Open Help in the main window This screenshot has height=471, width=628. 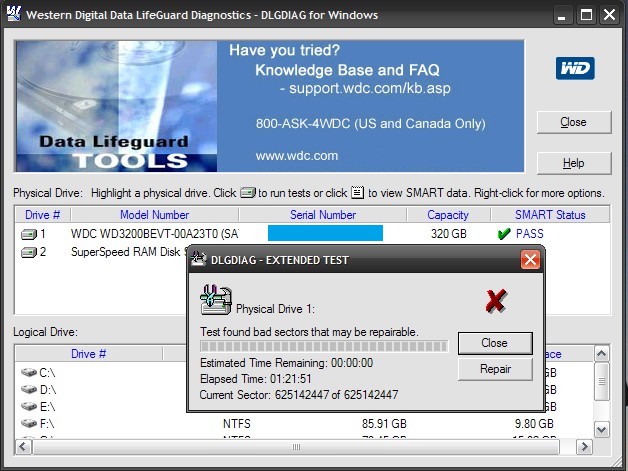coord(574,163)
